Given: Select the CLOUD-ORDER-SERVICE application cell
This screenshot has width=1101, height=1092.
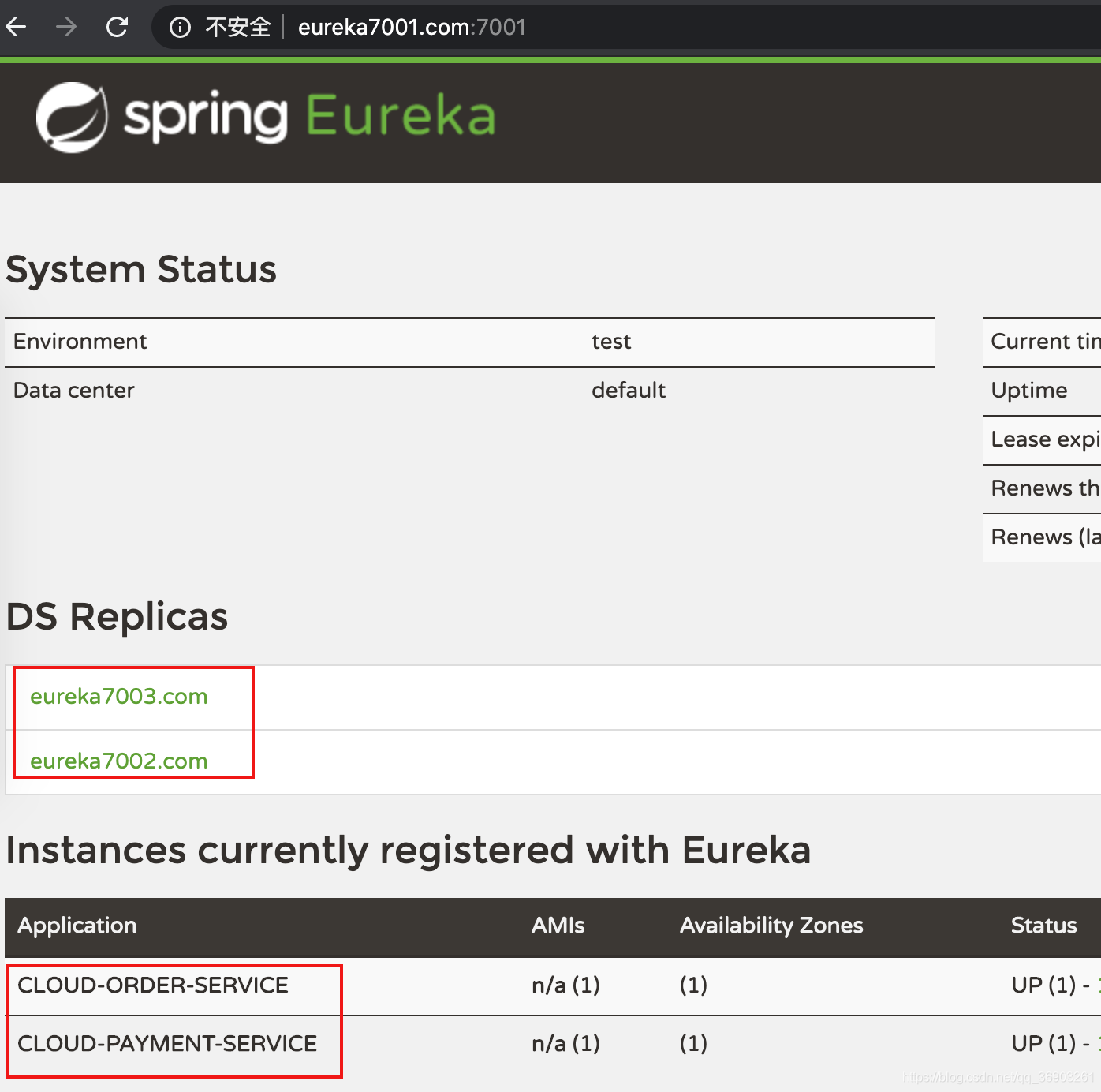Looking at the screenshot, I should tap(153, 985).
